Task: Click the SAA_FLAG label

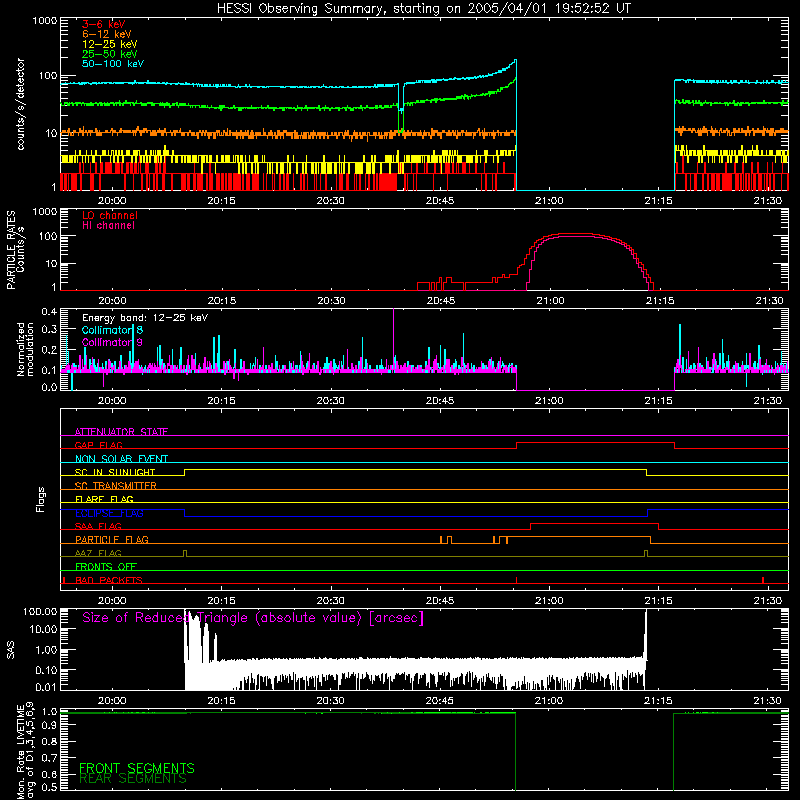Action: (98, 526)
